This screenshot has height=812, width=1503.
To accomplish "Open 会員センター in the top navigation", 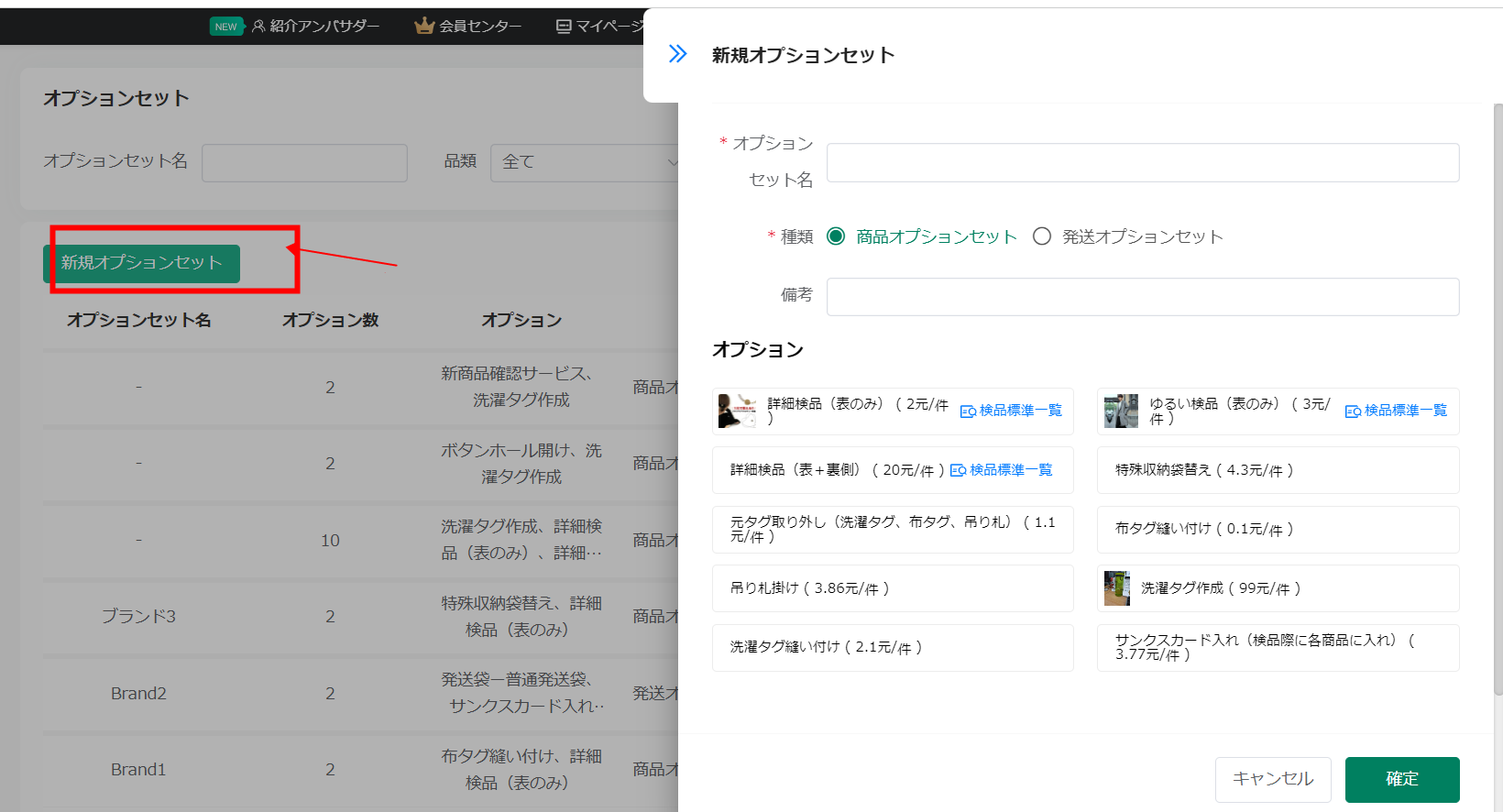I will 480,26.
